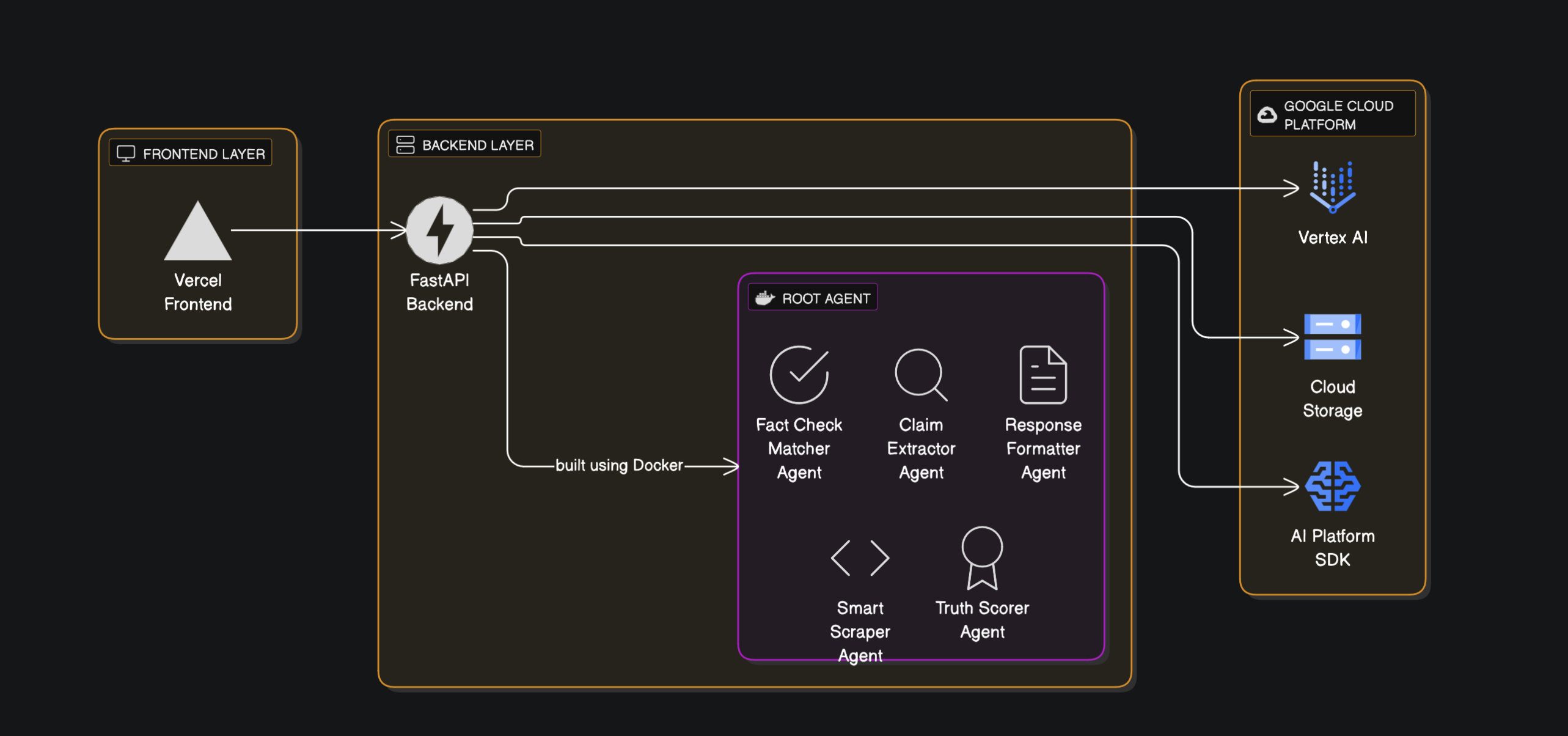This screenshot has height=736, width=1568.
Task: Click the Docker whale icon in Root Agent
Action: 764,298
